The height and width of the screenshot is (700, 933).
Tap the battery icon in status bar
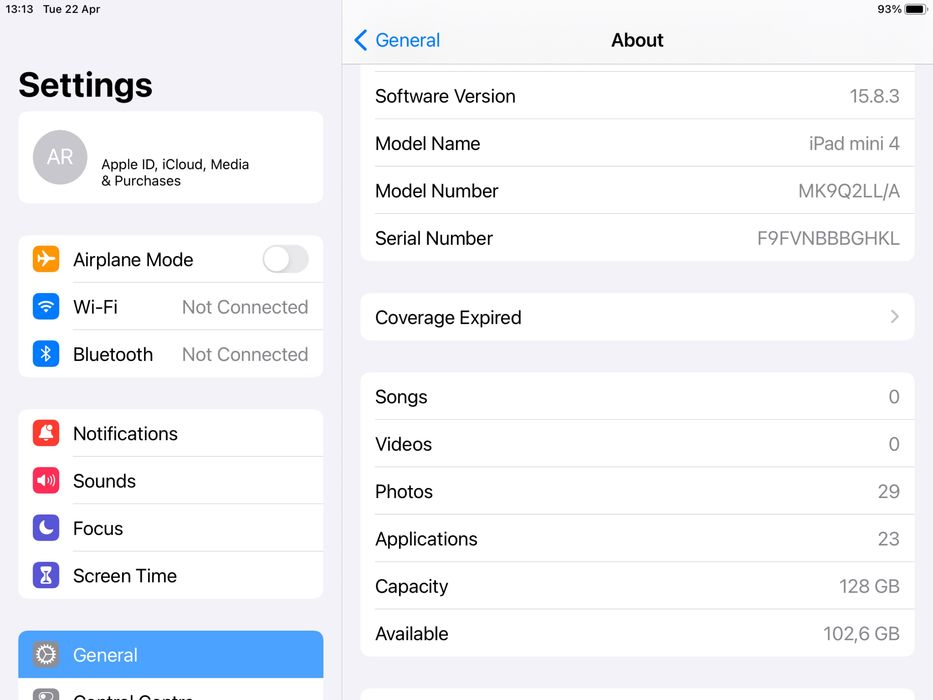tap(916, 9)
